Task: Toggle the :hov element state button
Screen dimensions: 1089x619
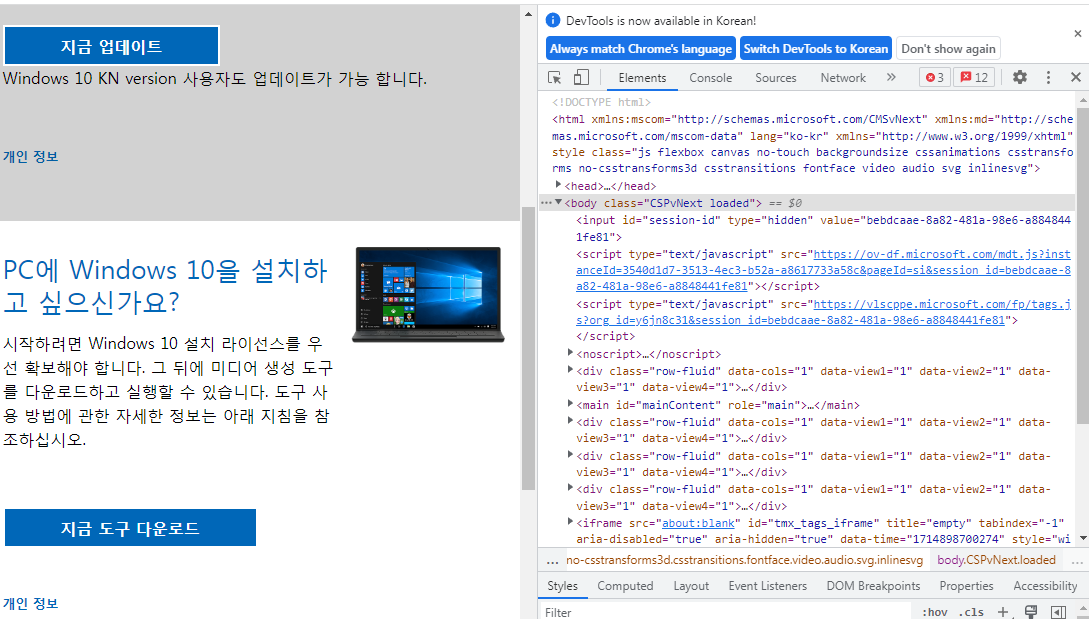Action: (x=935, y=612)
